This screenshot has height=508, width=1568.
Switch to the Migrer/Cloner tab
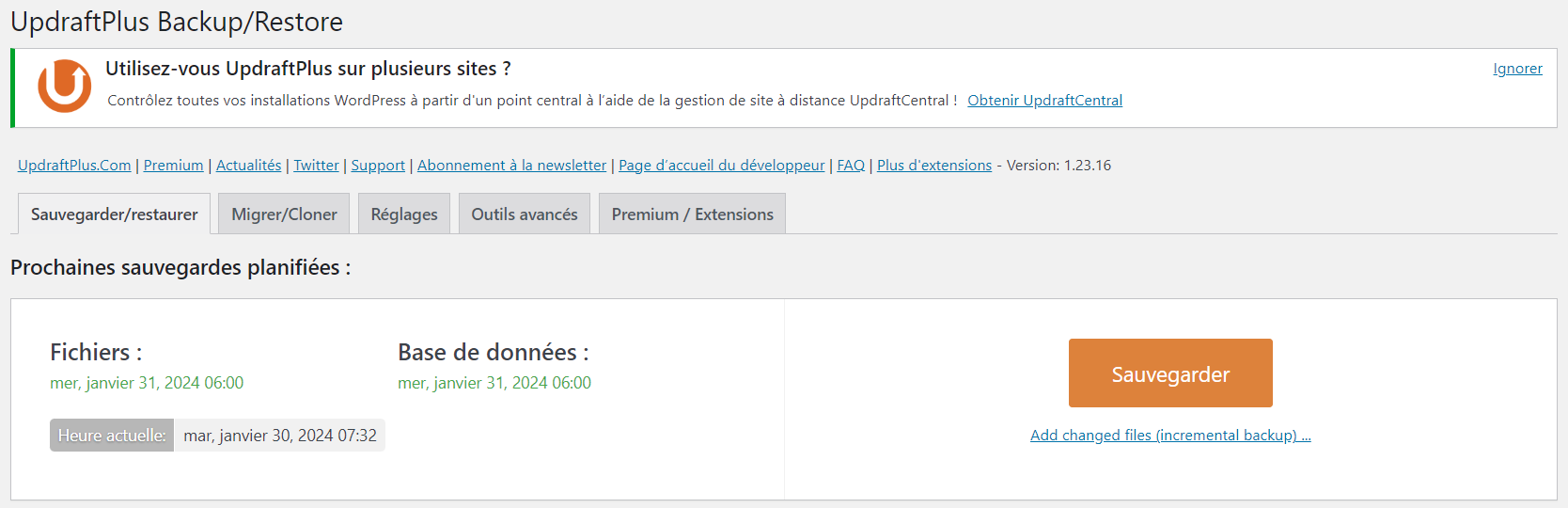[x=284, y=214]
